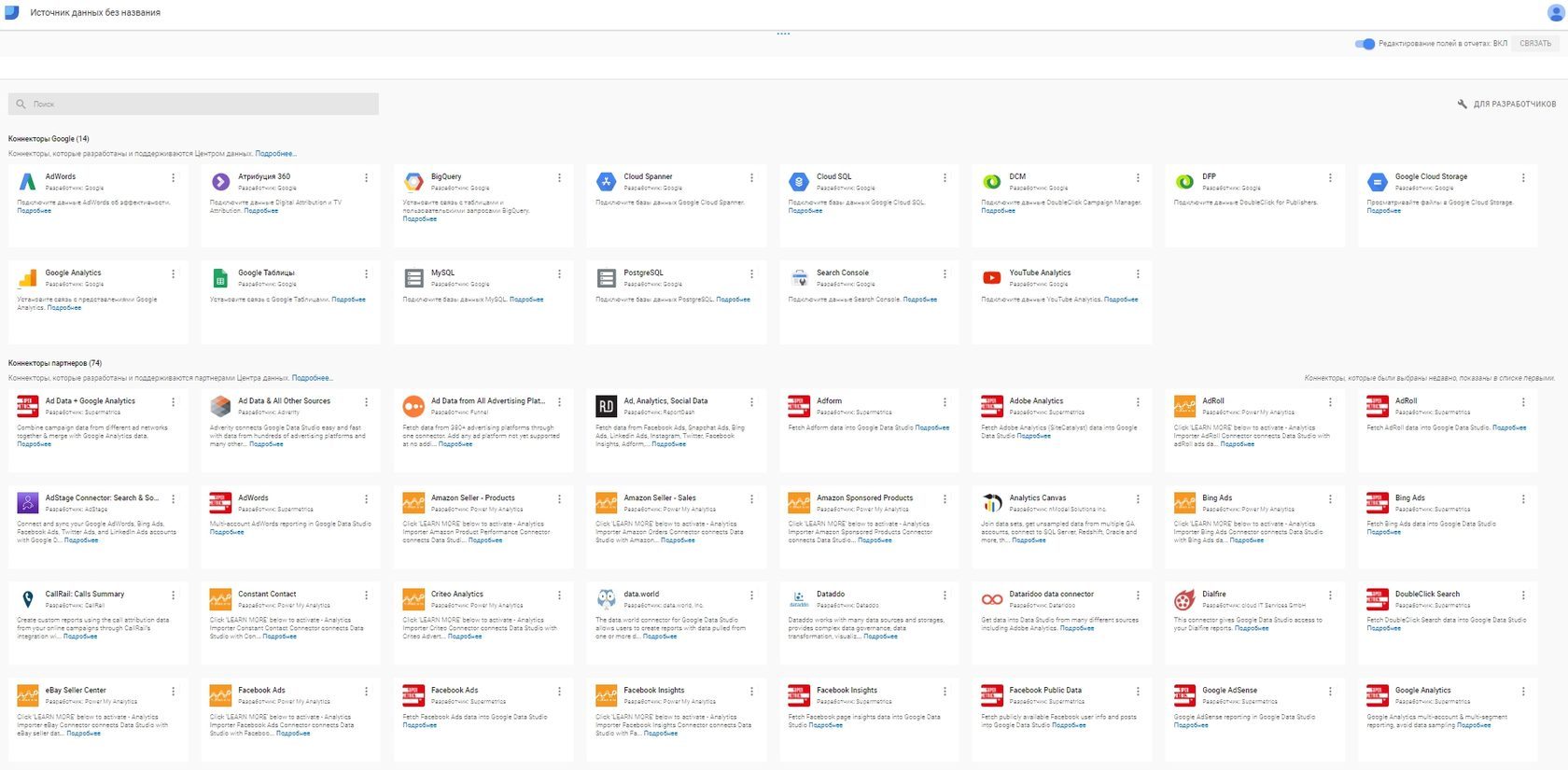Follow Подробнее link in PostgreSQL card
Image resolution: width=1568 pixels, height=770 pixels.
point(734,300)
